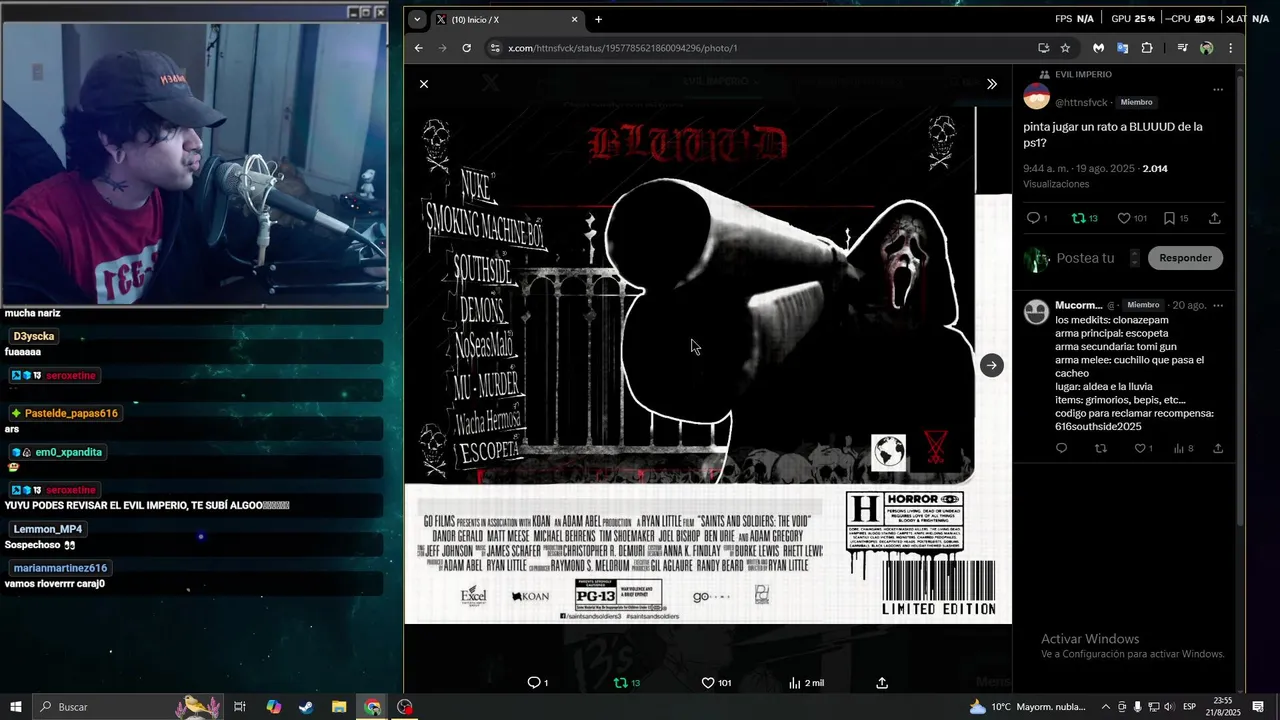Change the ESP input language
This screenshot has height=720, width=1280.
tap(1190, 707)
